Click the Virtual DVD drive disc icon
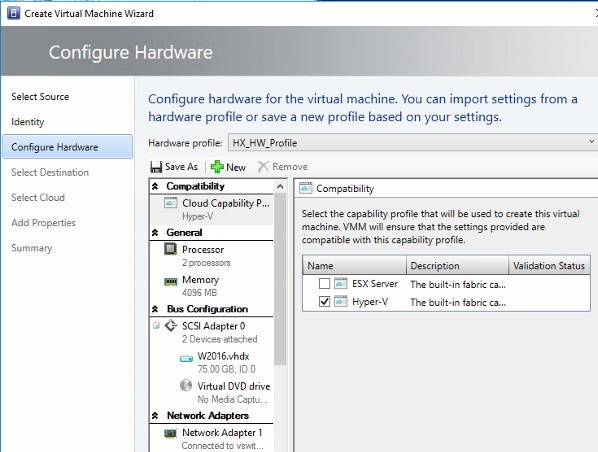Image resolution: width=598 pixels, height=452 pixels. click(186, 385)
